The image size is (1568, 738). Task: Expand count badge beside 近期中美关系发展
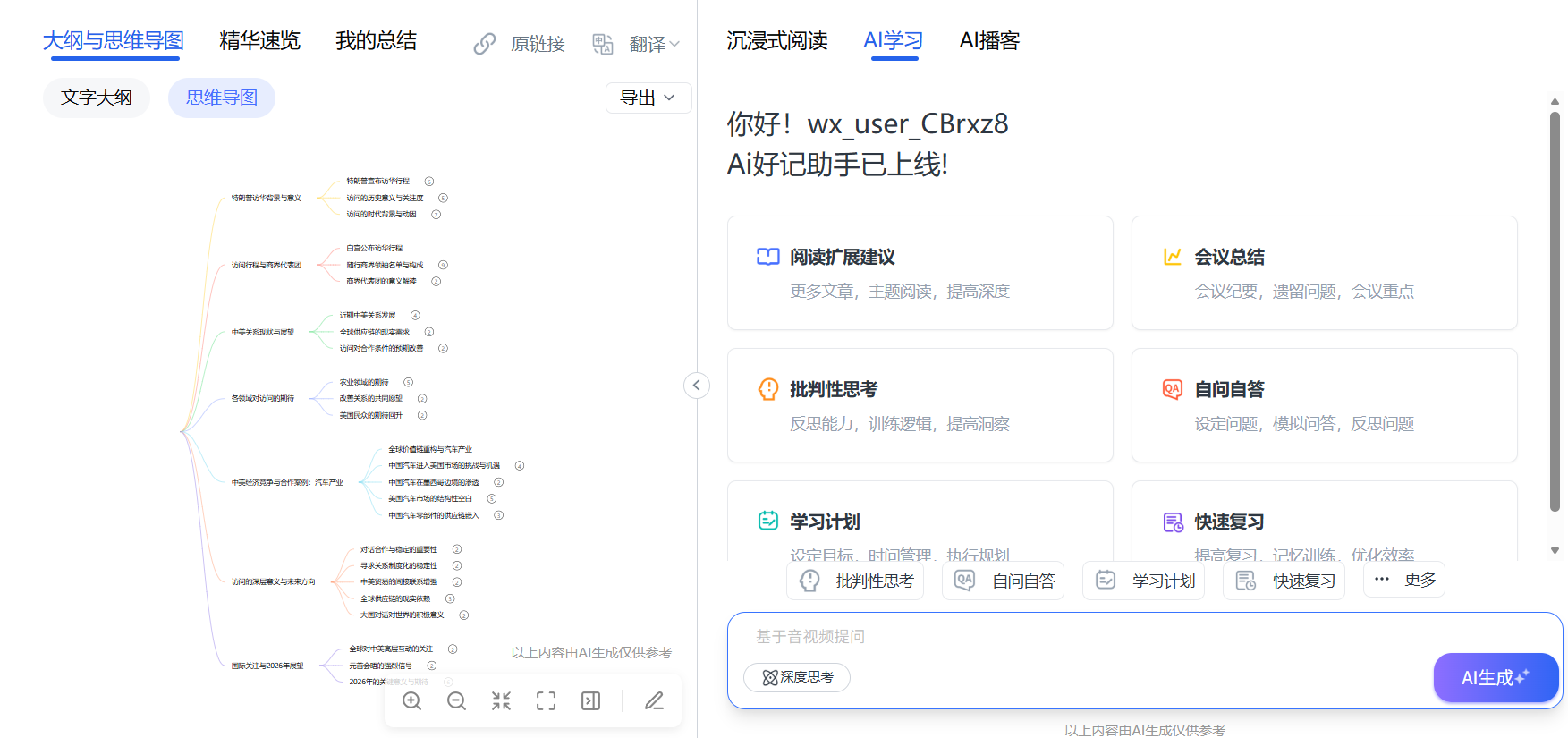[x=415, y=315]
